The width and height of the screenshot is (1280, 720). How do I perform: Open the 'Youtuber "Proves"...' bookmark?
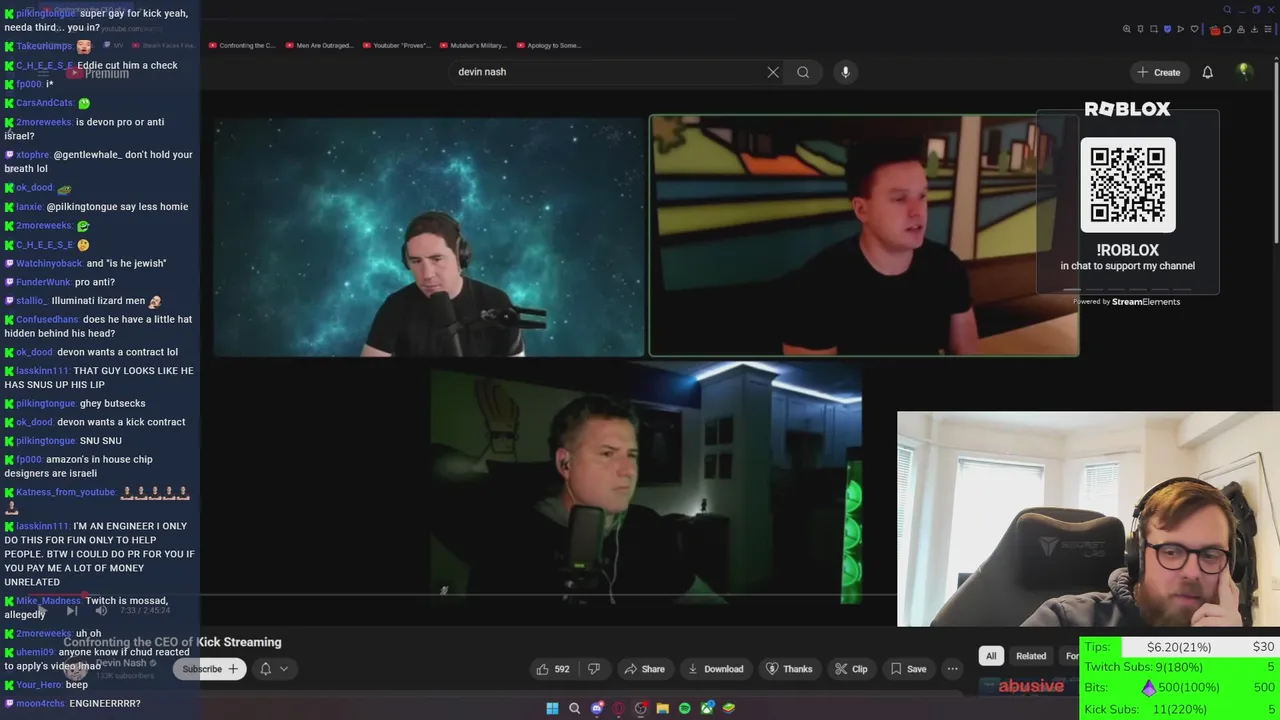pos(396,45)
